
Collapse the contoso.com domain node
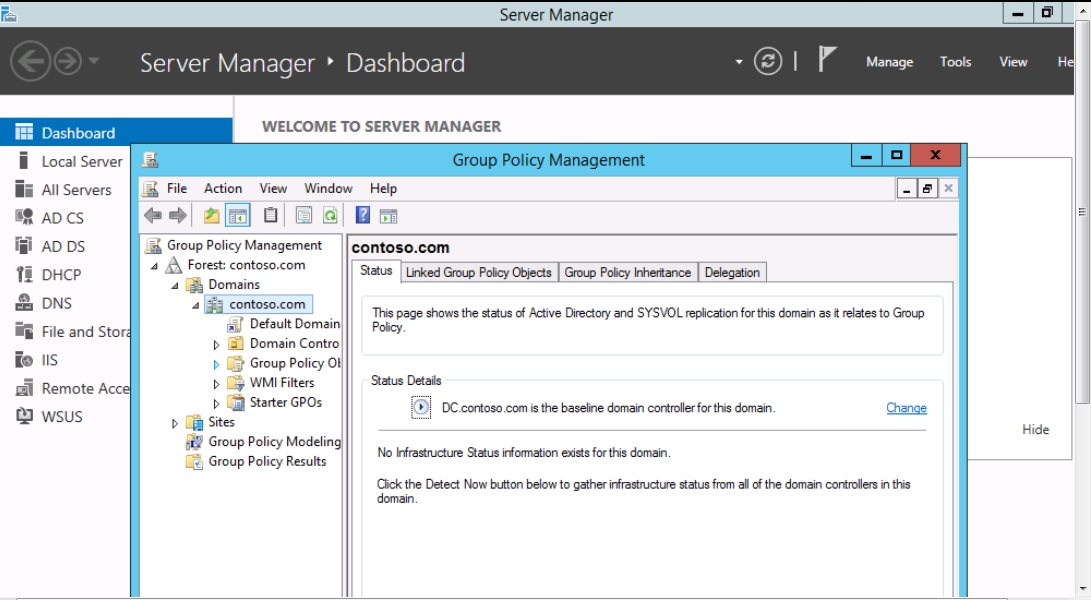(x=196, y=305)
